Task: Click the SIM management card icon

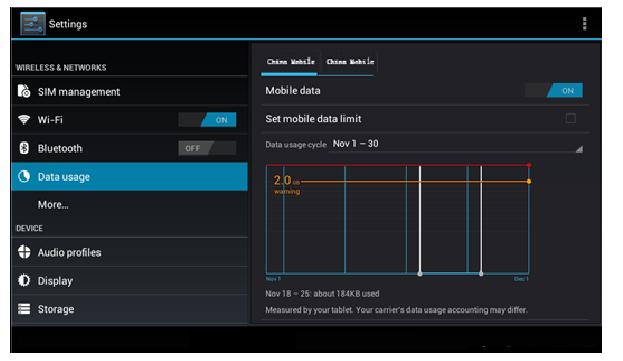Action: click(x=24, y=91)
